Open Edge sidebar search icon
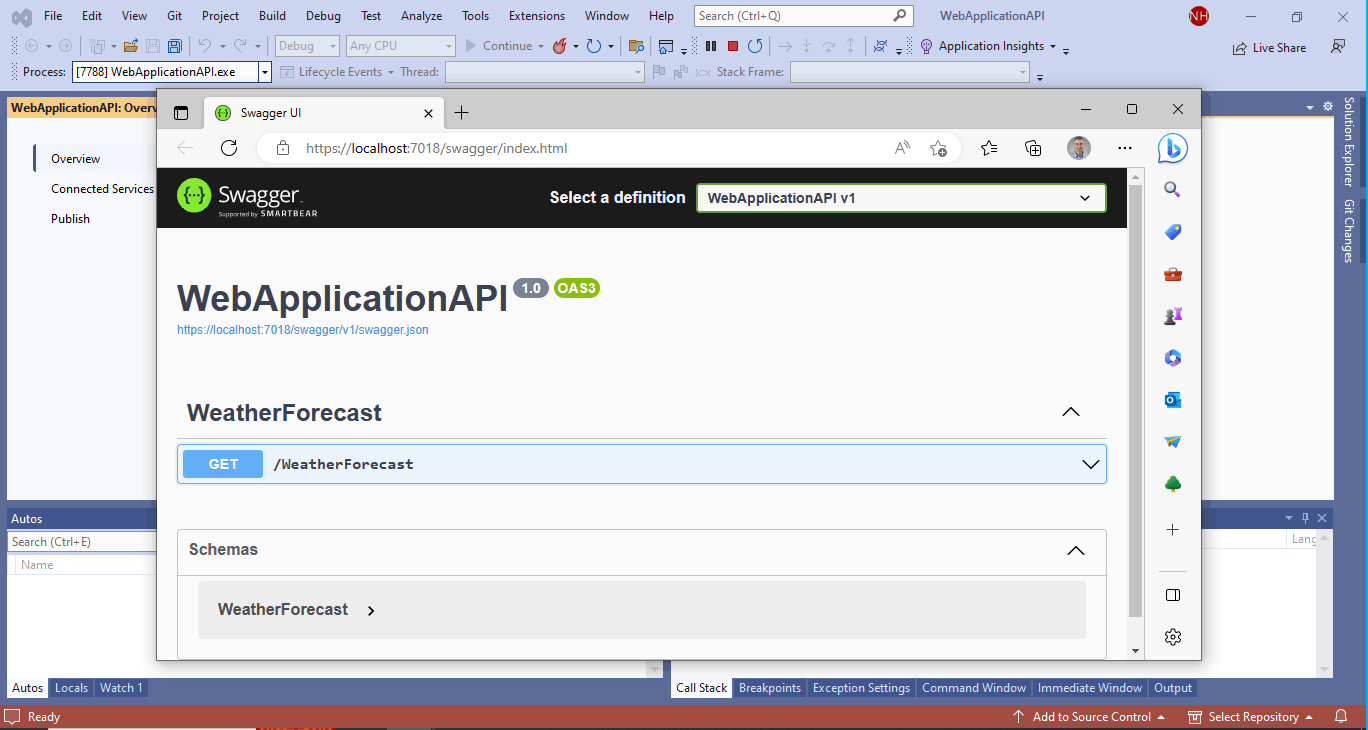Viewport: 1368px width, 730px height. pos(1173,190)
